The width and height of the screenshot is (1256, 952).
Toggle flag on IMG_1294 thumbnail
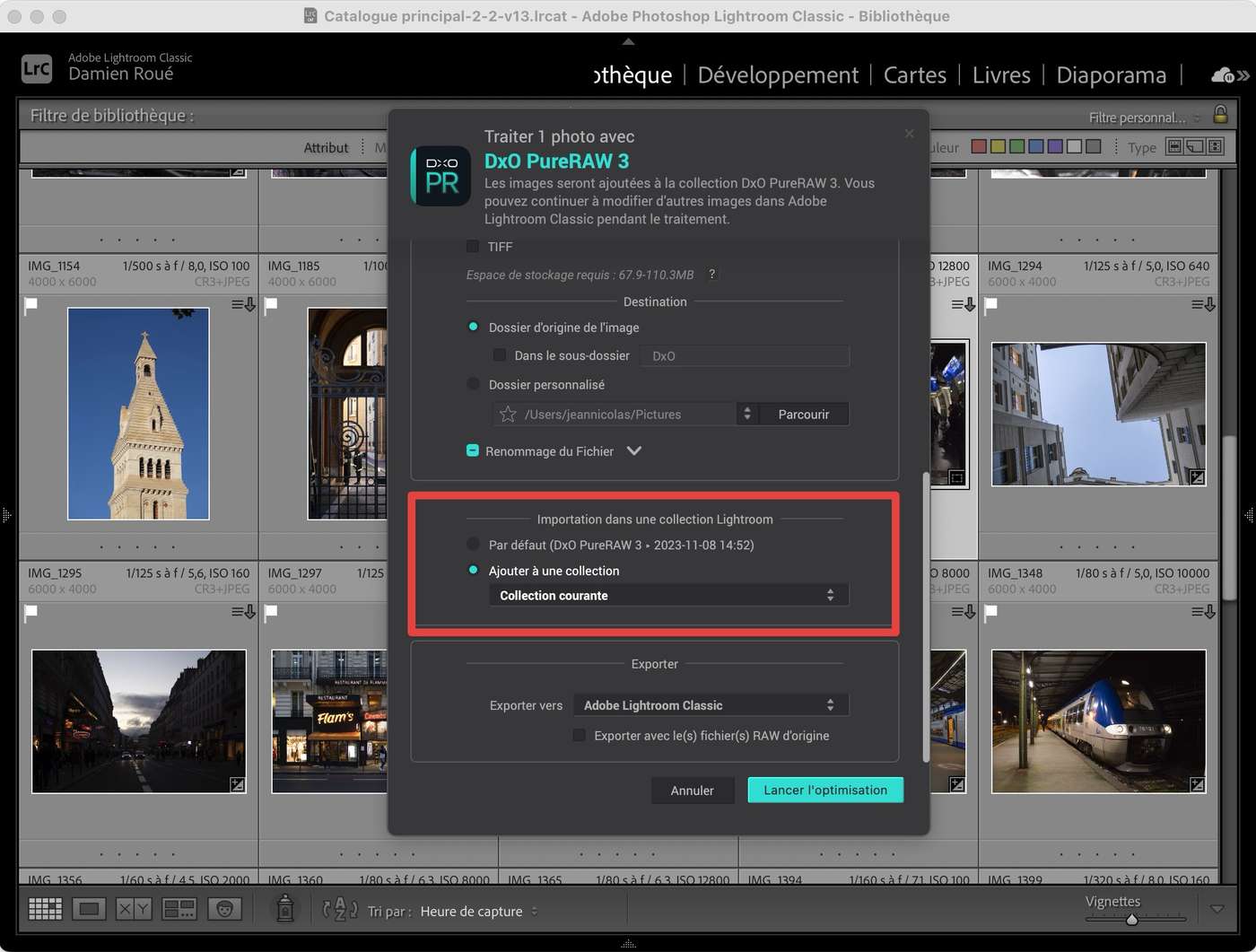pyautogui.click(x=990, y=305)
